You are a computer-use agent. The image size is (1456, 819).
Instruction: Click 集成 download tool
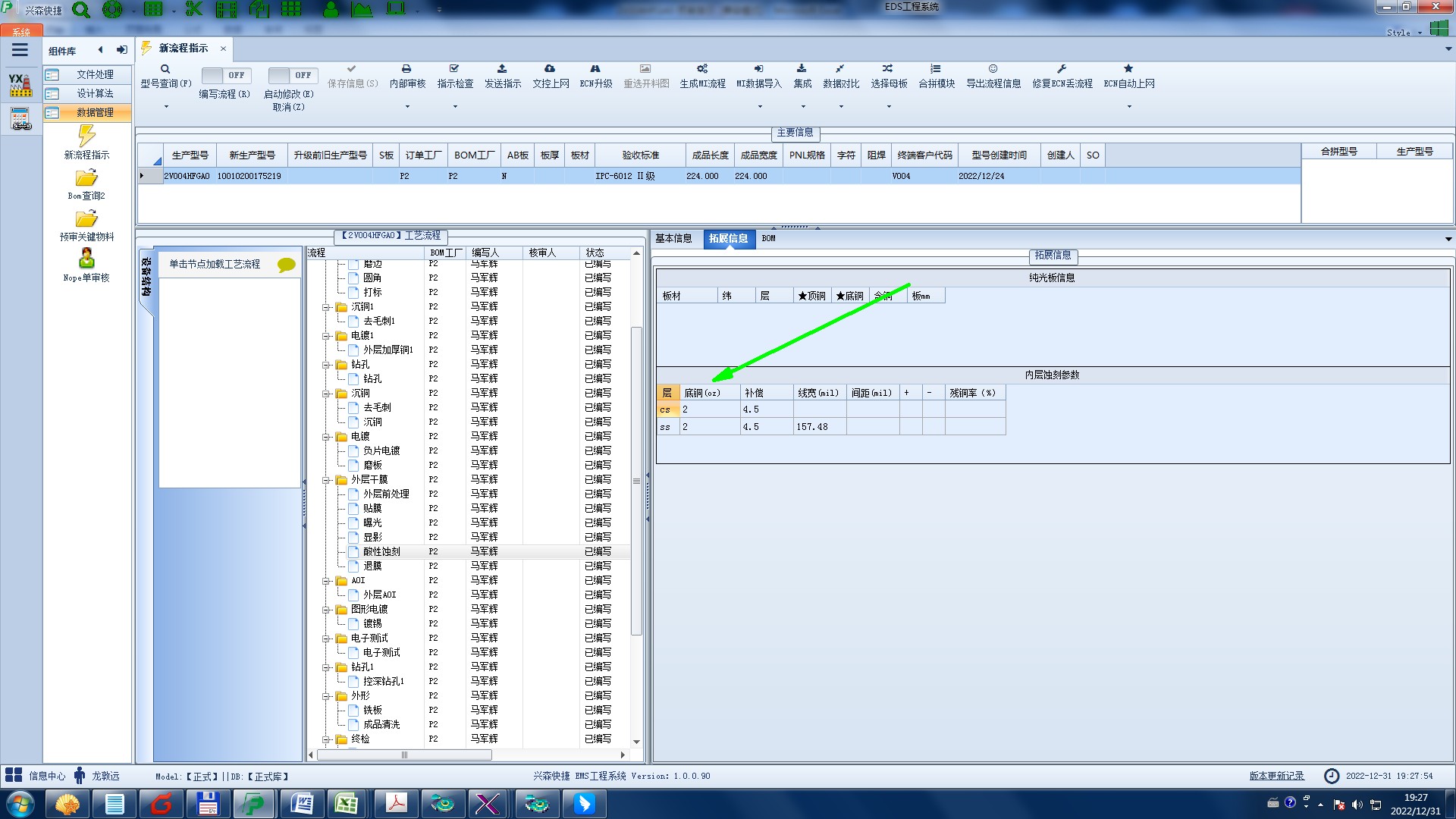pos(802,76)
